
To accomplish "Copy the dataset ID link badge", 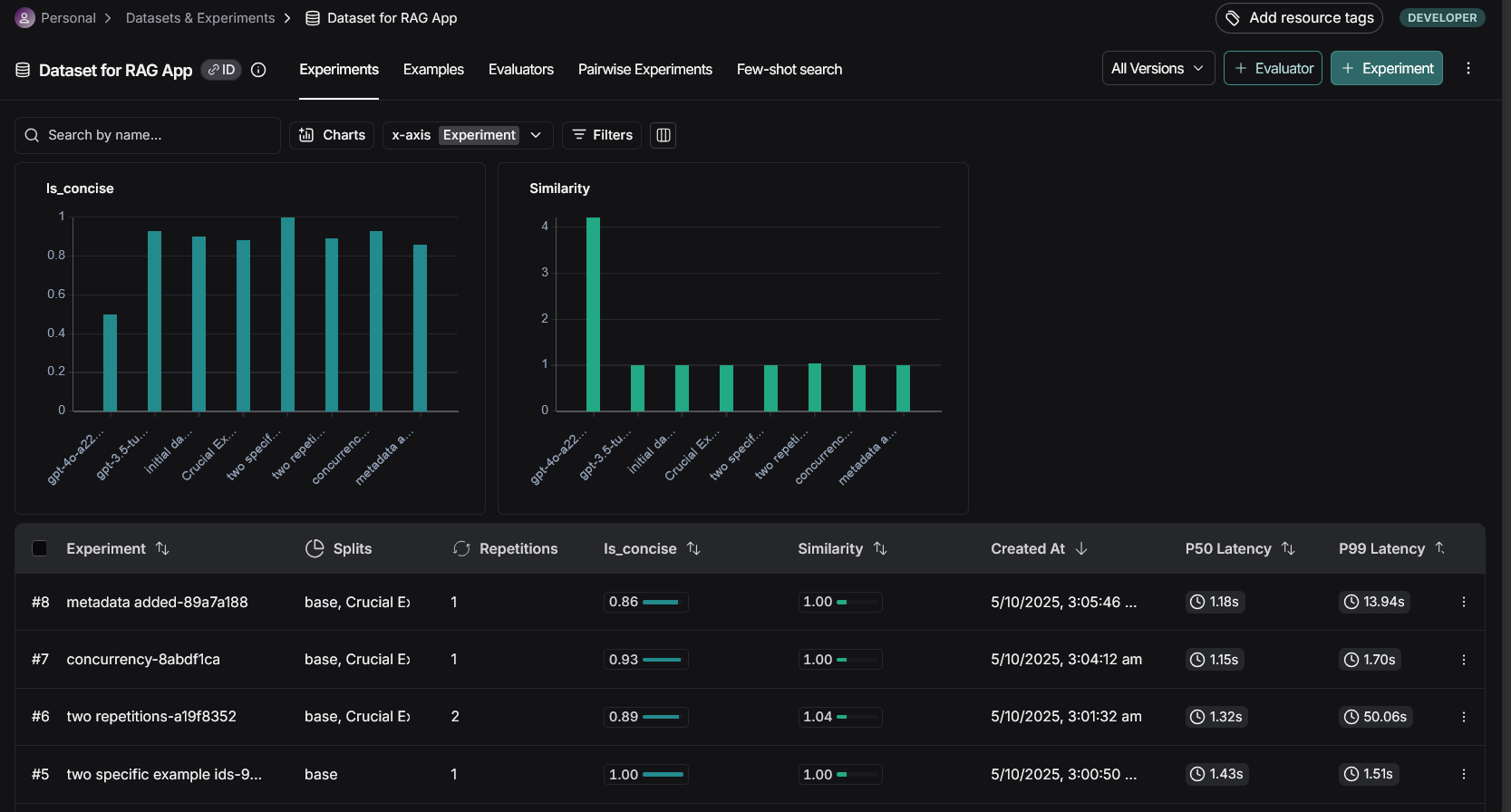I will coord(221,70).
